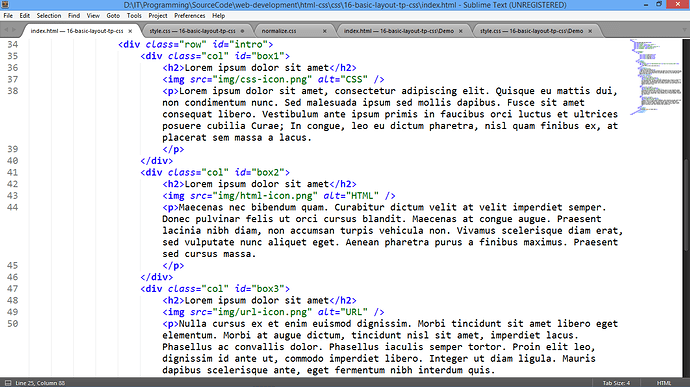
Task: Close the normalize.css tab
Action: coord(325,31)
